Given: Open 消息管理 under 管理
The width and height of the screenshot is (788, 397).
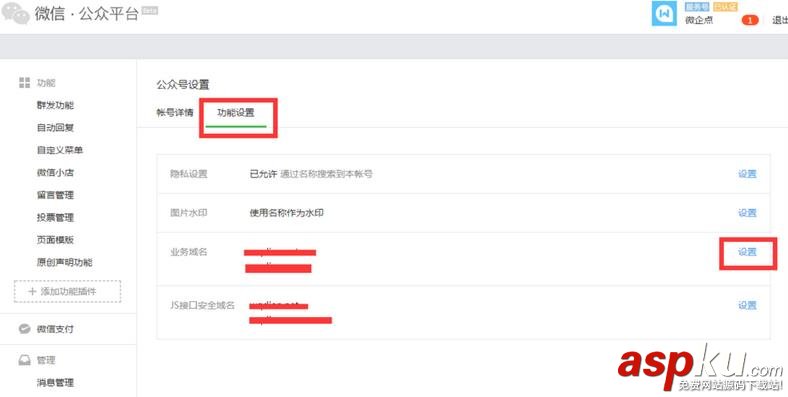Looking at the screenshot, I should click(x=55, y=383).
